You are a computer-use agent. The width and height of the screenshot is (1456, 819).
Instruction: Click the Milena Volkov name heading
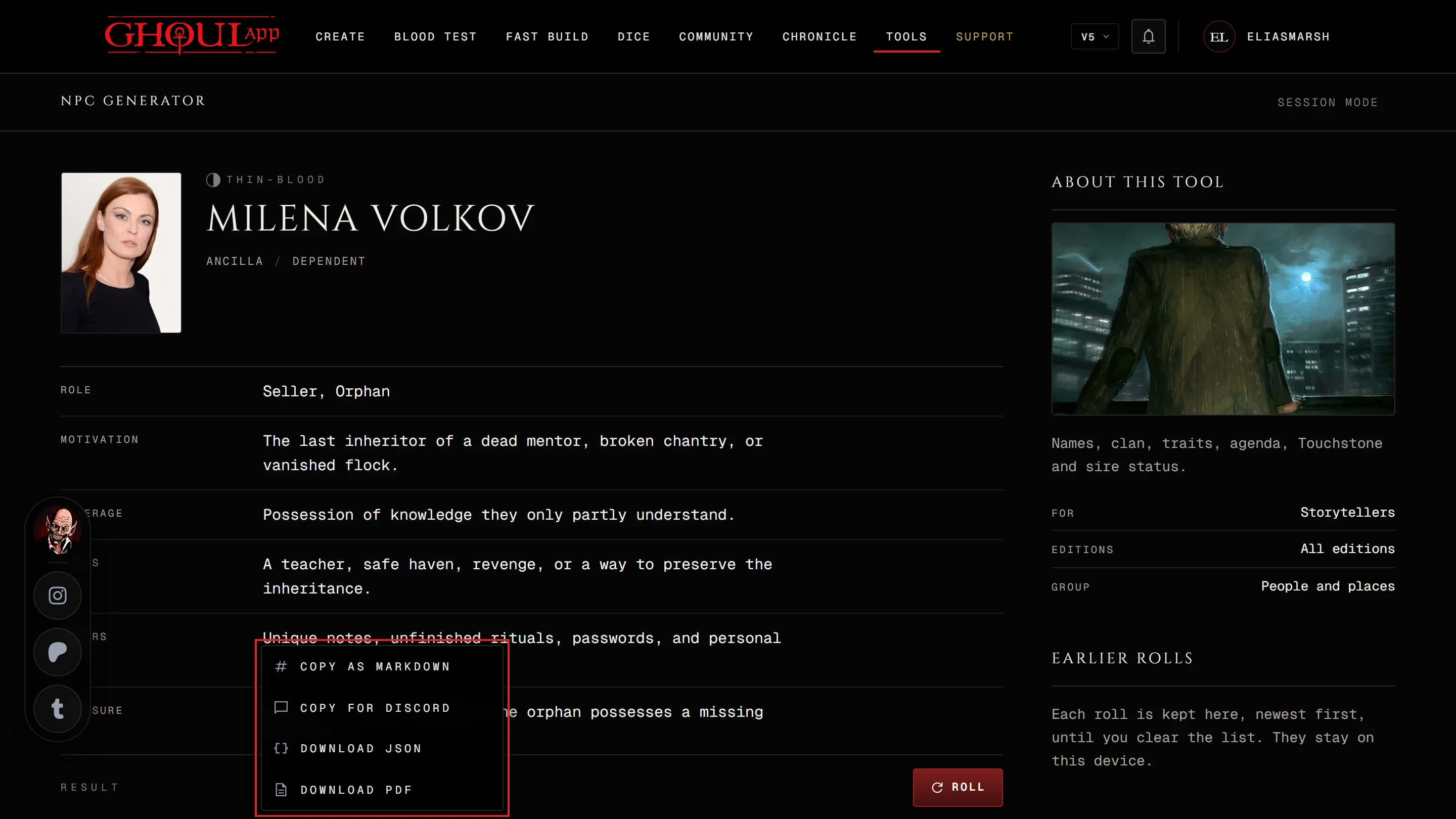tap(370, 218)
